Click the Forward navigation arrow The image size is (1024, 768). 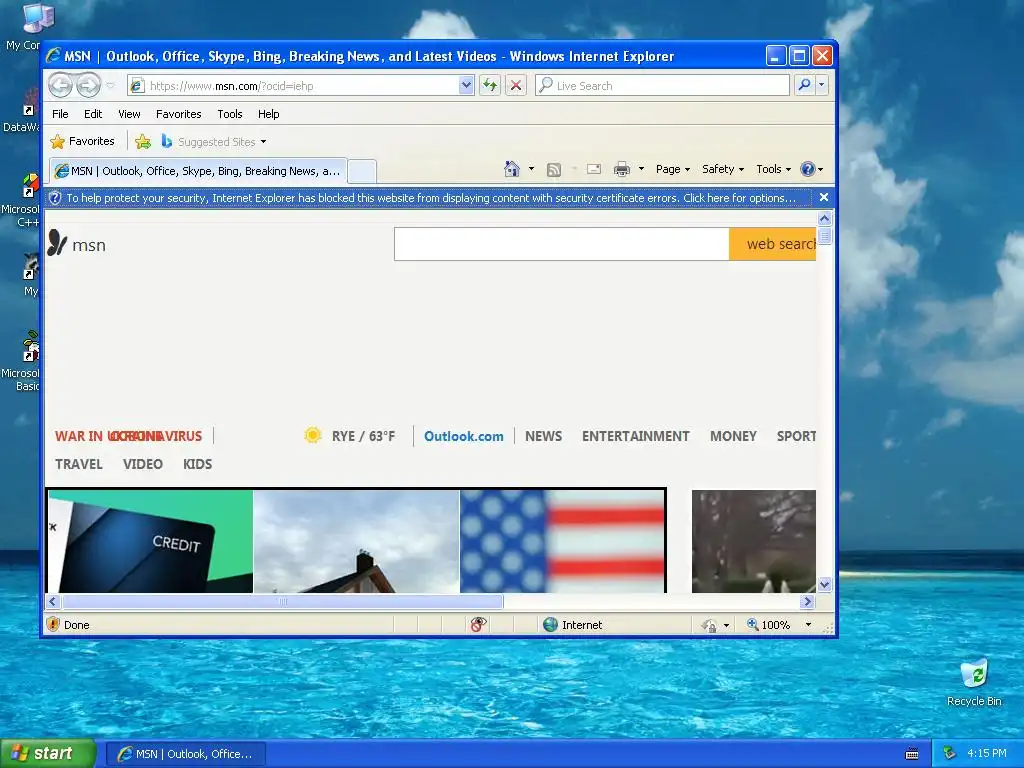88,85
